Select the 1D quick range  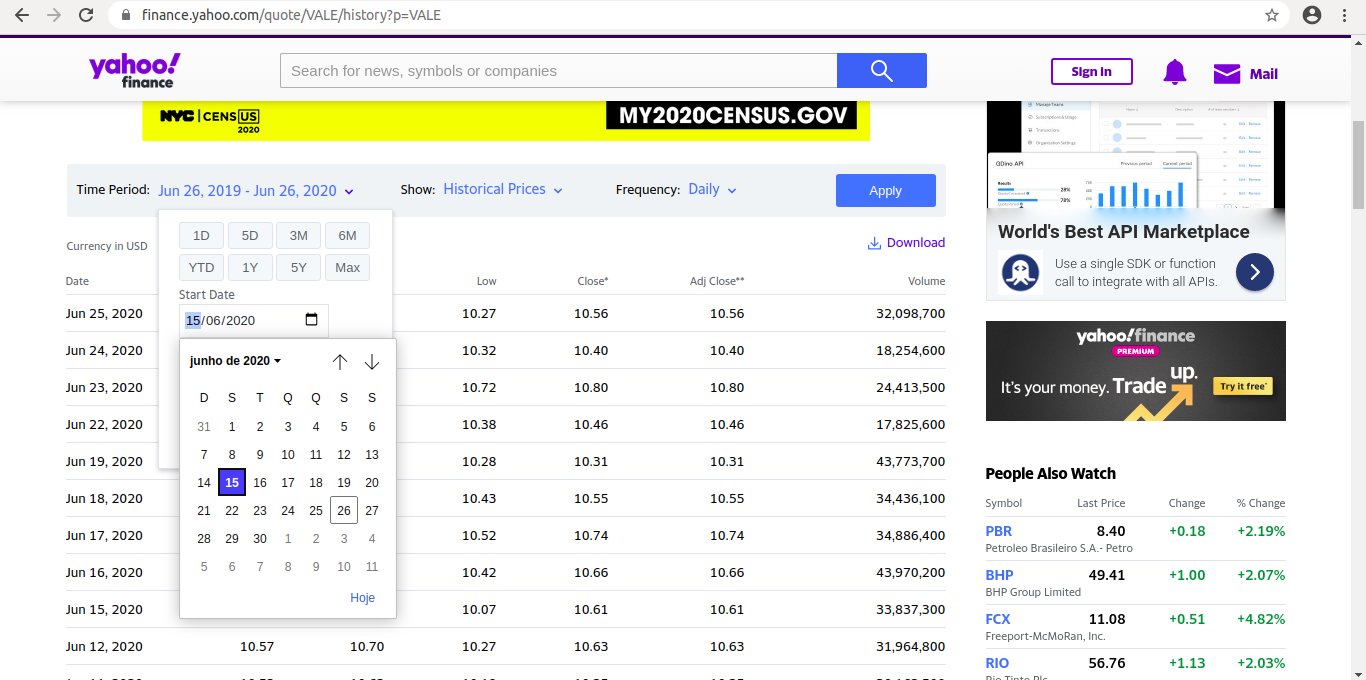(x=201, y=236)
